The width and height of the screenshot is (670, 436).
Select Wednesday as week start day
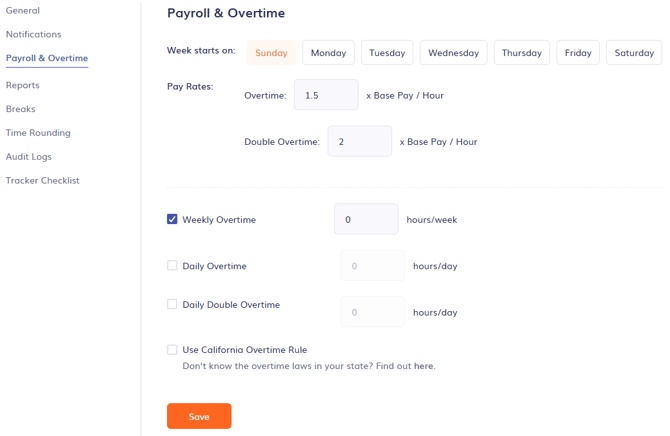pos(454,53)
